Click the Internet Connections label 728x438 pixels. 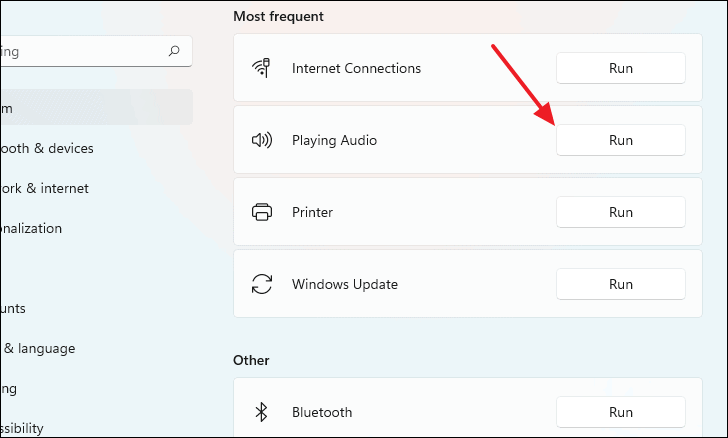(356, 68)
